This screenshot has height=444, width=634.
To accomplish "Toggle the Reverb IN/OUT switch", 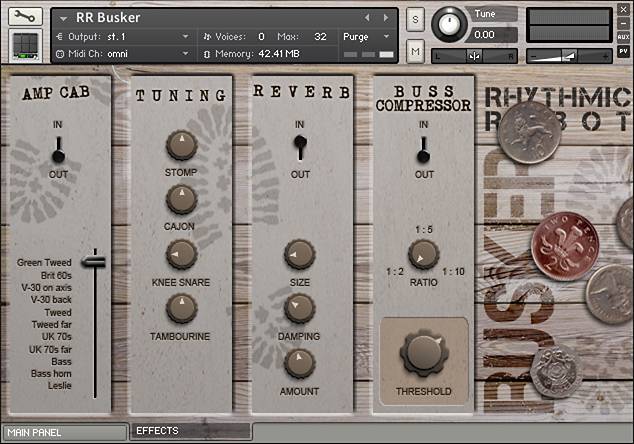I will click(300, 148).
